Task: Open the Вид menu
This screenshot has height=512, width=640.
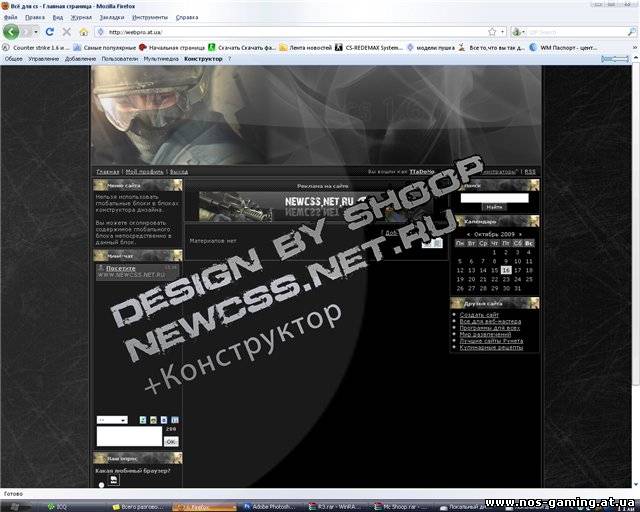Action: (58, 17)
